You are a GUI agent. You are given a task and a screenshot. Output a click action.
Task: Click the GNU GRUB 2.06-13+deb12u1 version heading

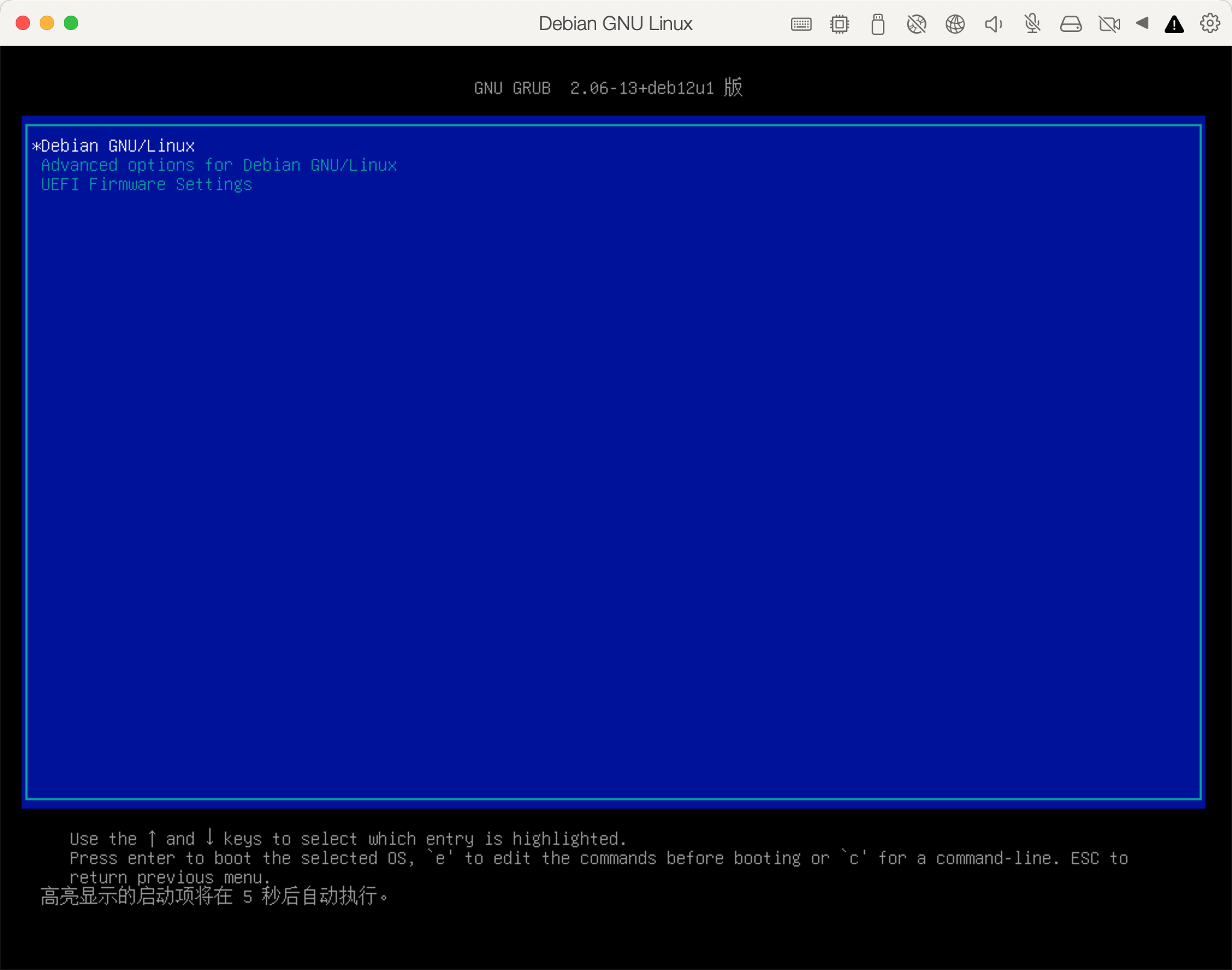pyautogui.click(x=608, y=88)
